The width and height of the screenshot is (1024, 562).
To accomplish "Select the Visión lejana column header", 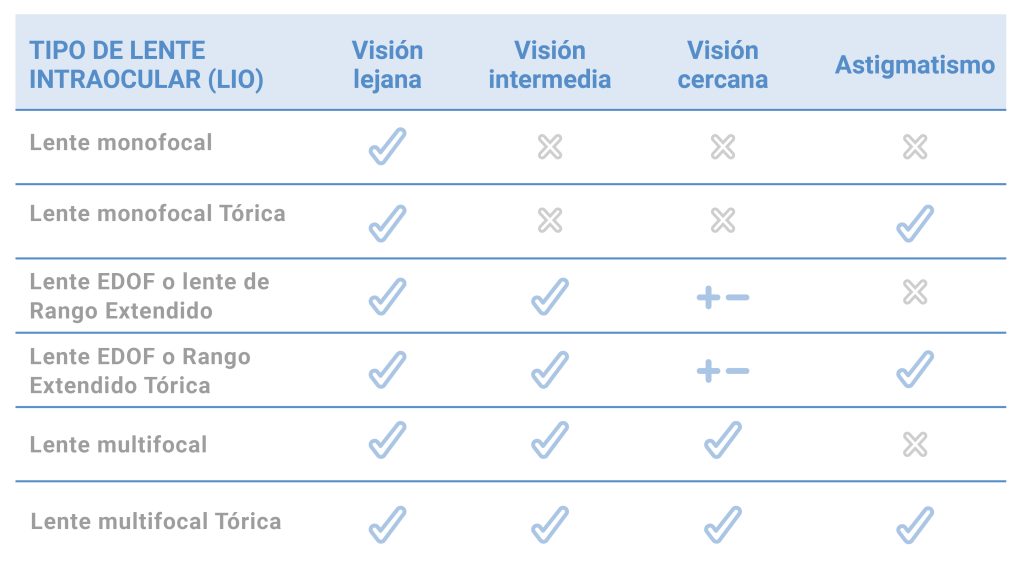I will click(387, 65).
